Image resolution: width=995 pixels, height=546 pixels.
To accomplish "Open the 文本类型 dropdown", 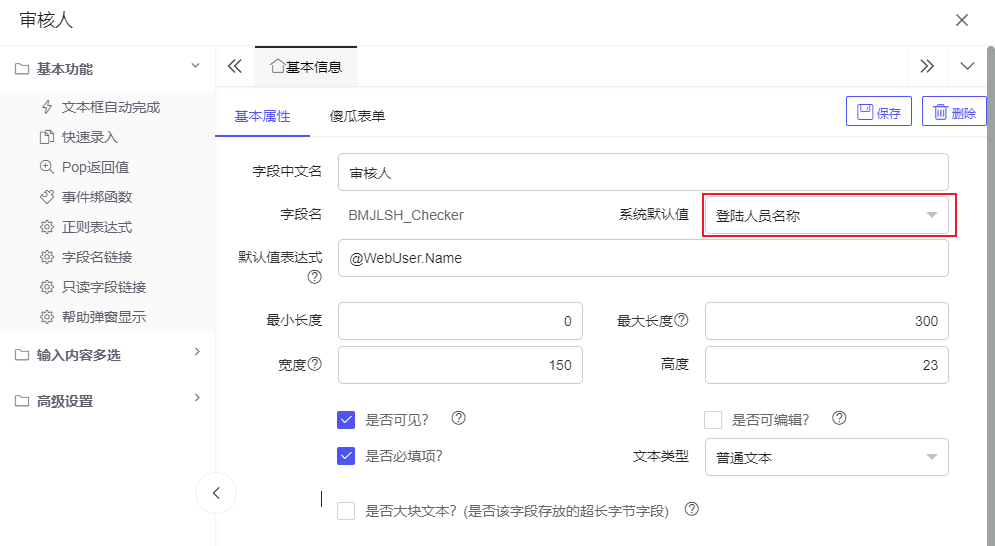I will coord(826,457).
